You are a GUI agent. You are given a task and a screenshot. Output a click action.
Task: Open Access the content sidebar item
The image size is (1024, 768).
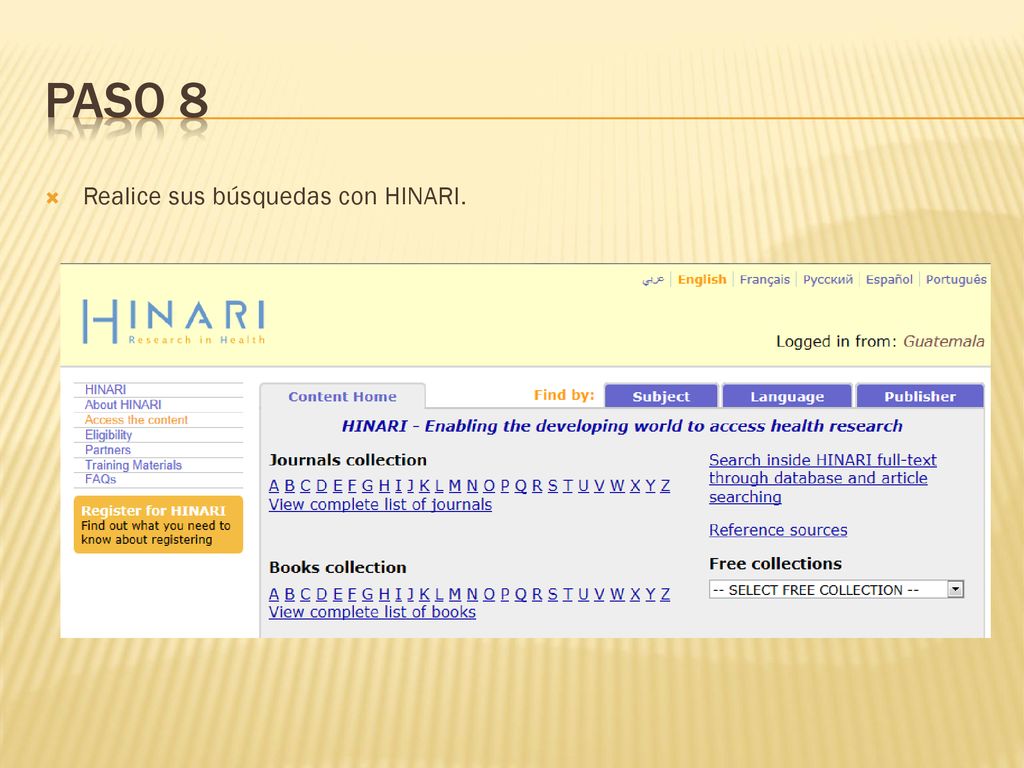136,420
